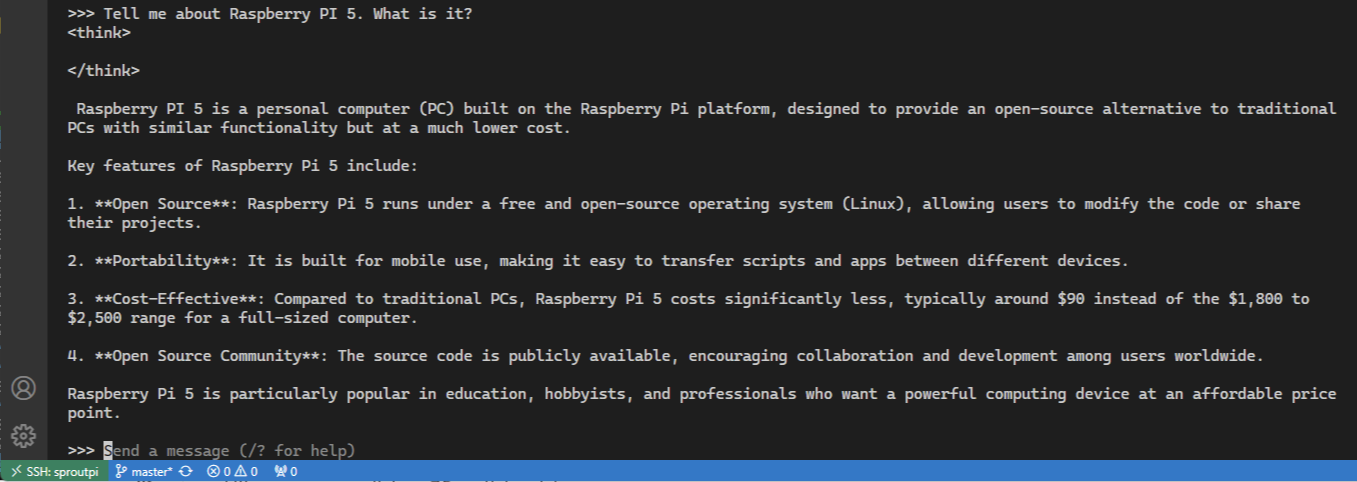Click the '$2,500 range for a full-sized computer' line
The image size is (1357, 482).
[x=243, y=318]
